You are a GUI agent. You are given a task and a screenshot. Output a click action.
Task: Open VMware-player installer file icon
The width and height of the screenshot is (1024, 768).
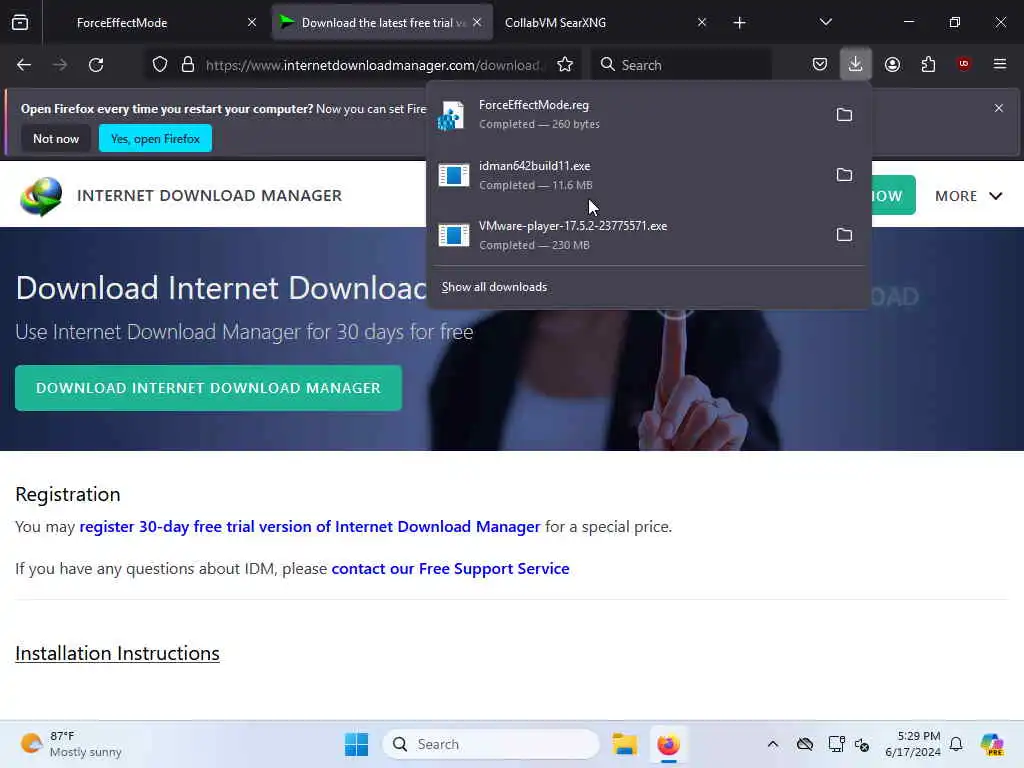click(x=454, y=236)
